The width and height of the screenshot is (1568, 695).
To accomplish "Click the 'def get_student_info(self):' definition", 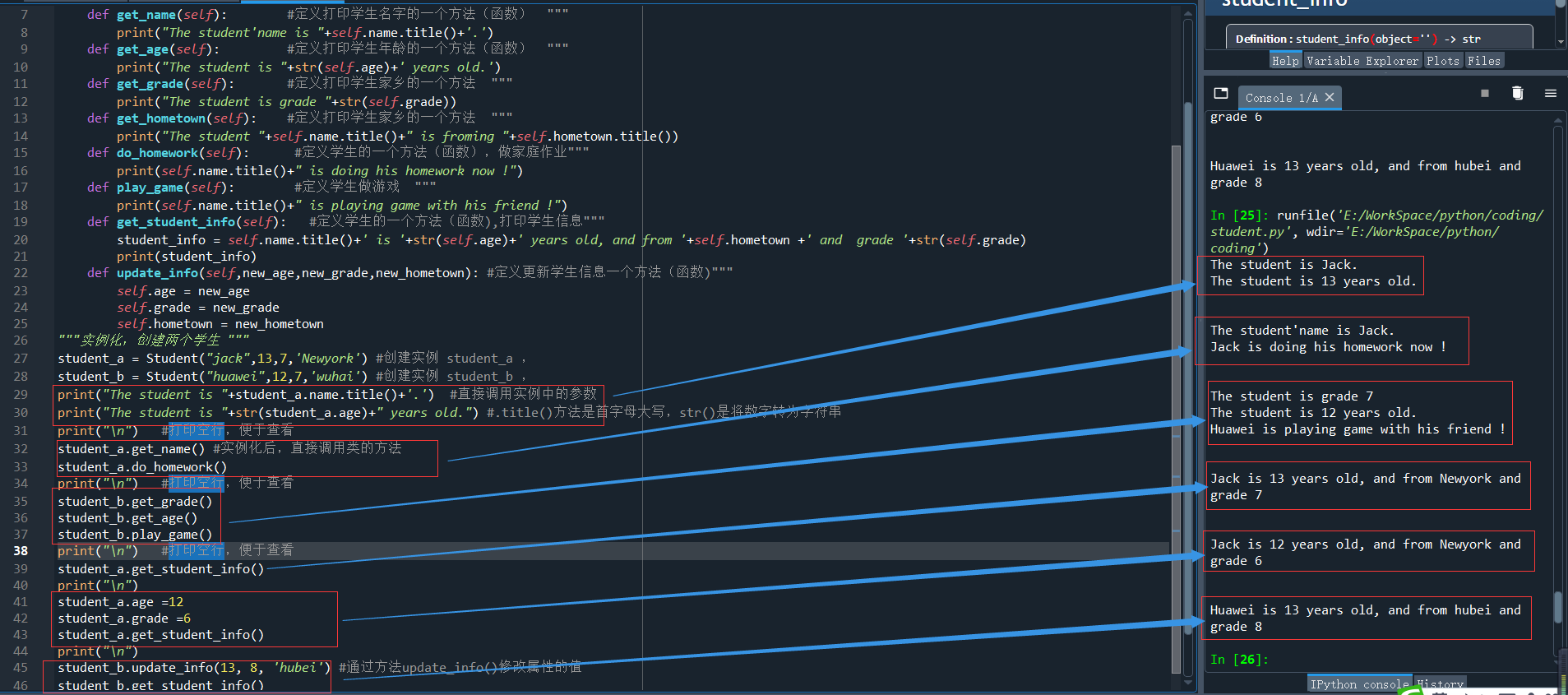I will (x=187, y=222).
